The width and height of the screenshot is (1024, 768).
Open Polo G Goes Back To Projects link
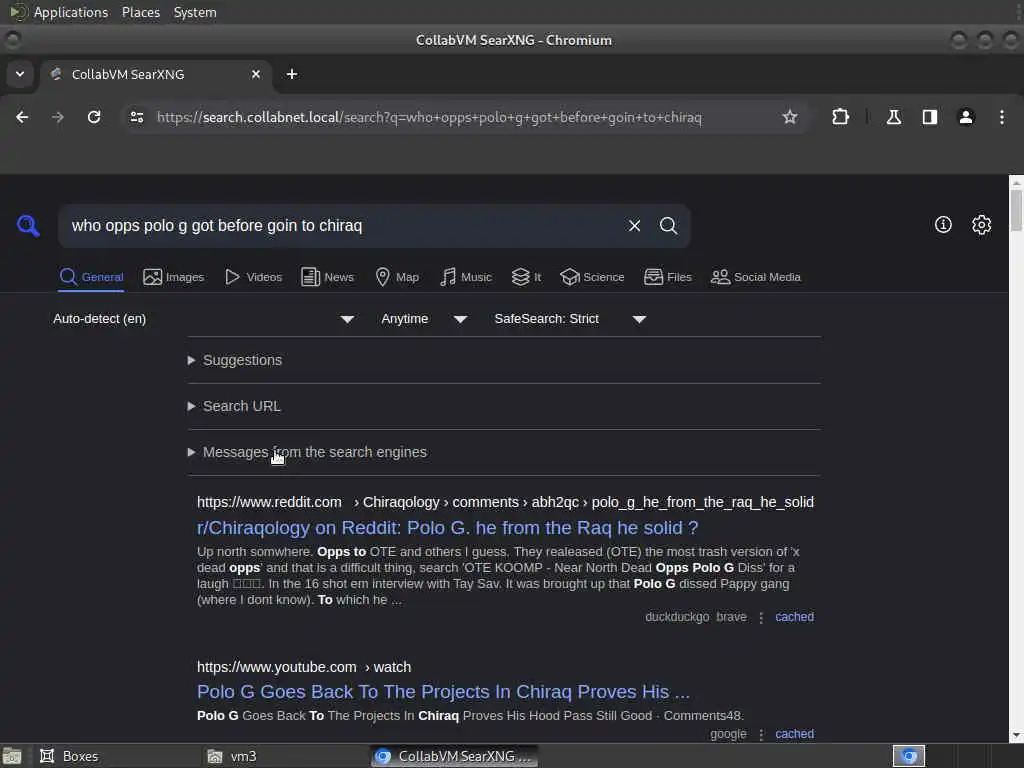[x=443, y=692]
